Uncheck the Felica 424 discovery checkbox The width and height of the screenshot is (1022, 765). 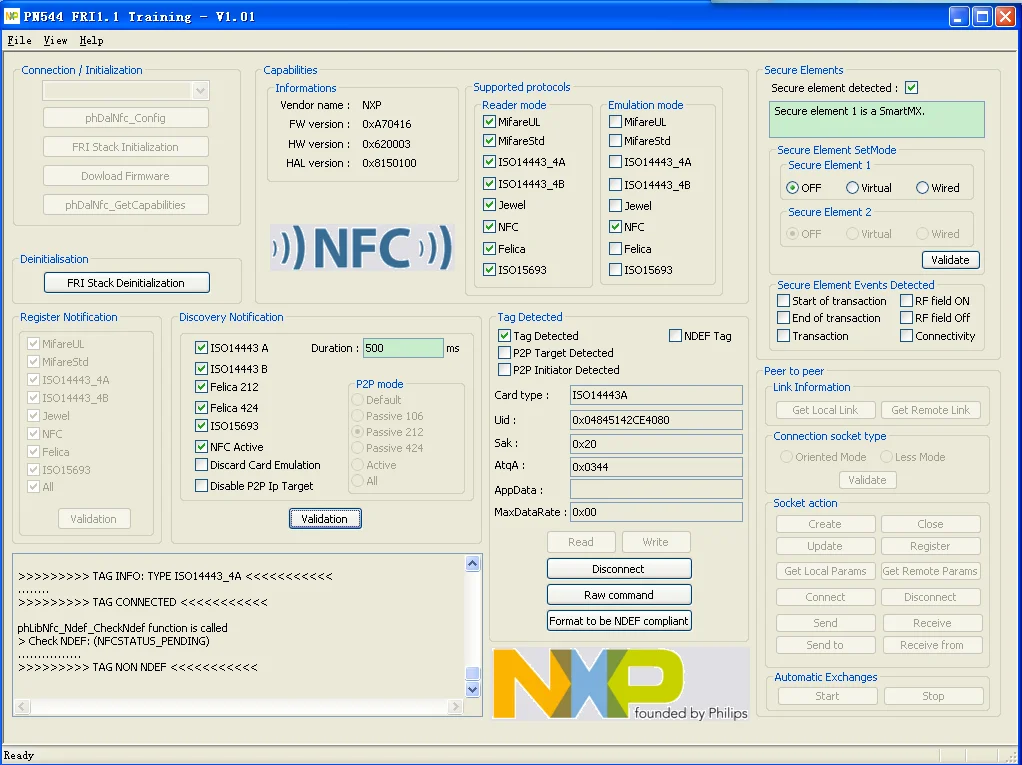[x=201, y=408]
